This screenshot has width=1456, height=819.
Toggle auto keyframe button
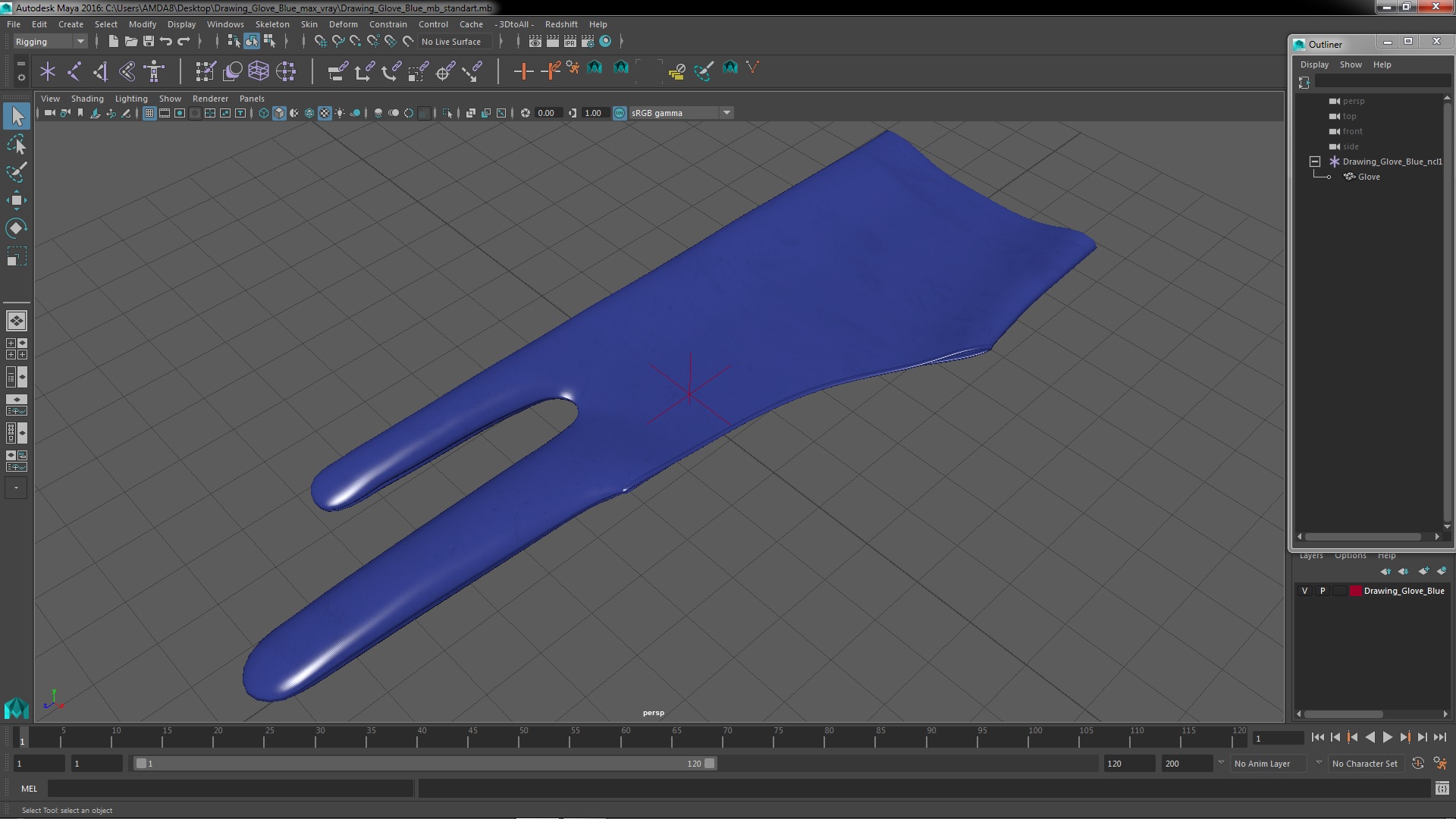1417,764
